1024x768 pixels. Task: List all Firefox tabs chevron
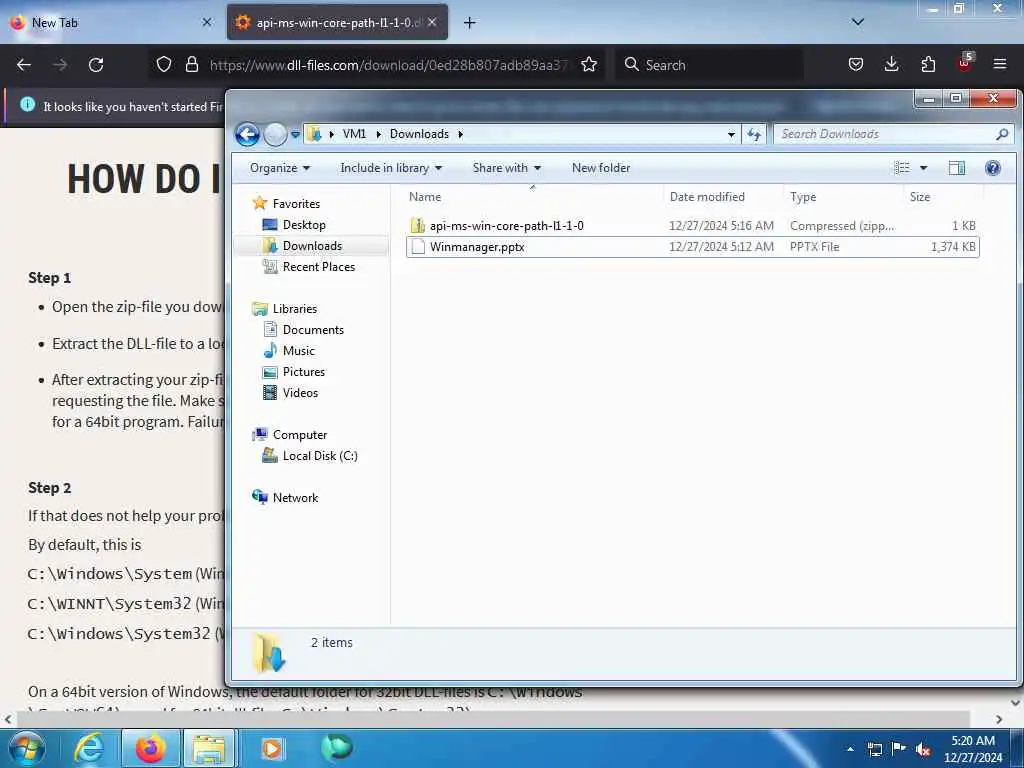858,22
